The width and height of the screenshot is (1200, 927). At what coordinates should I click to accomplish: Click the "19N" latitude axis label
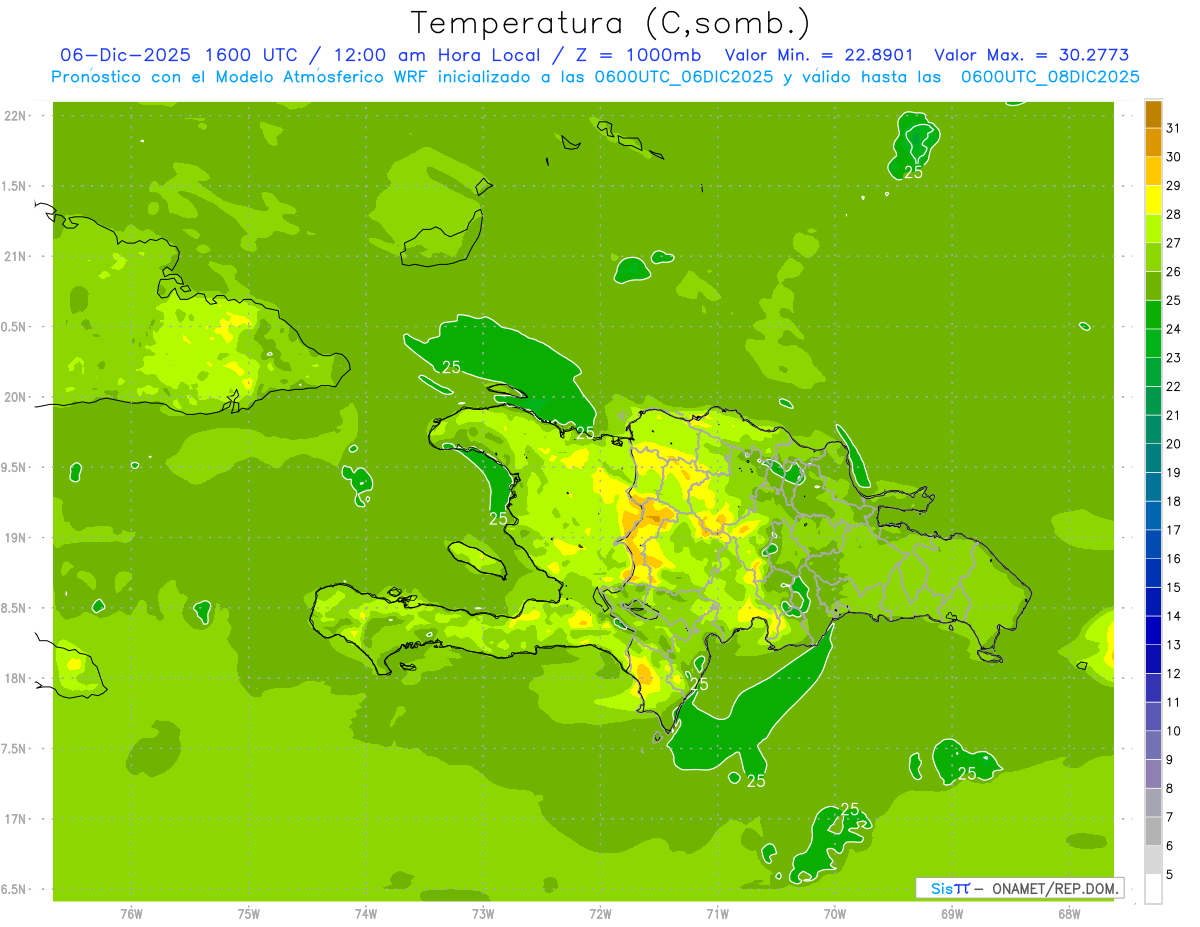pos(15,537)
